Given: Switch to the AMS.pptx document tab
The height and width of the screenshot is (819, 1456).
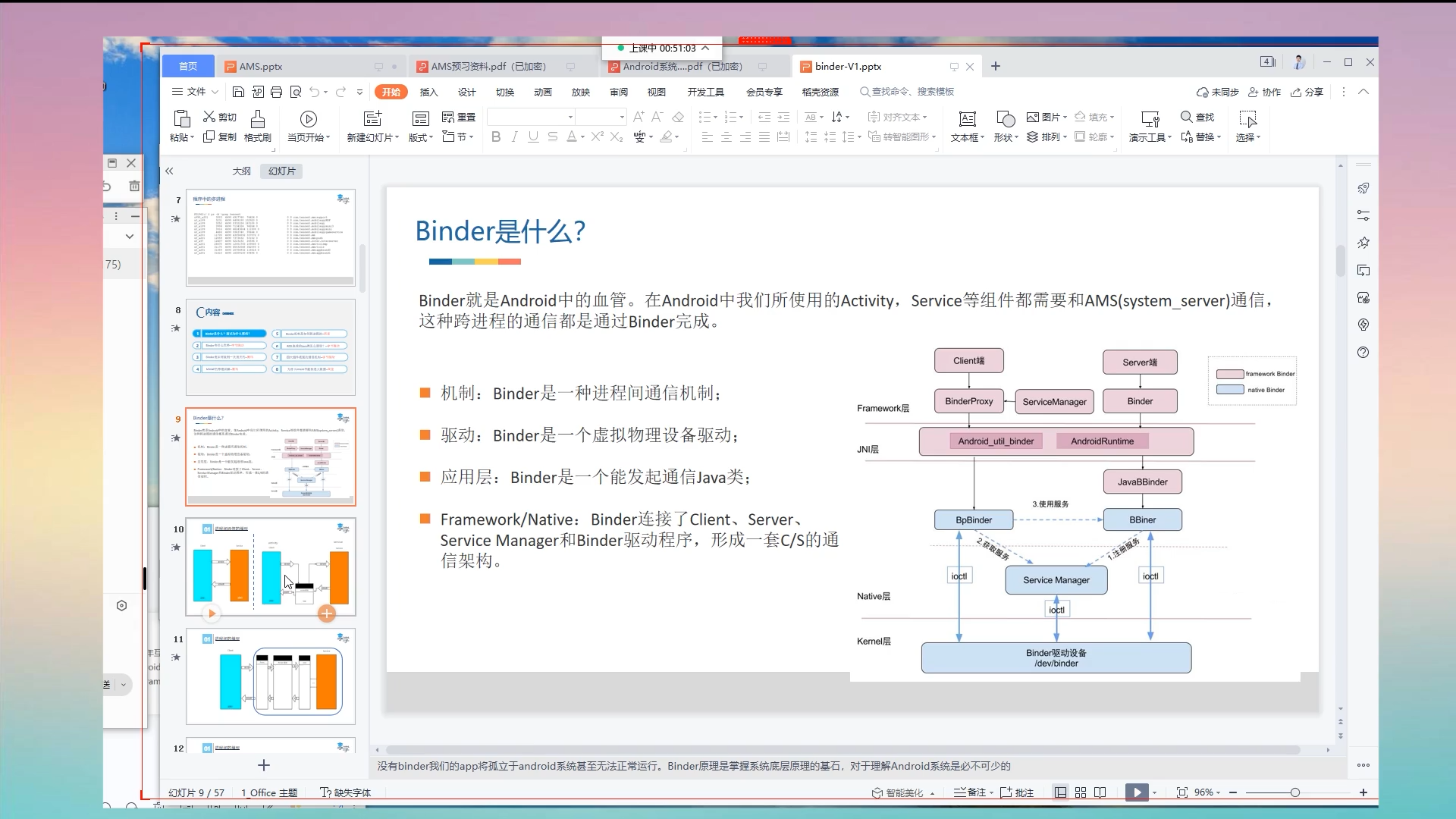Looking at the screenshot, I should tap(260, 67).
